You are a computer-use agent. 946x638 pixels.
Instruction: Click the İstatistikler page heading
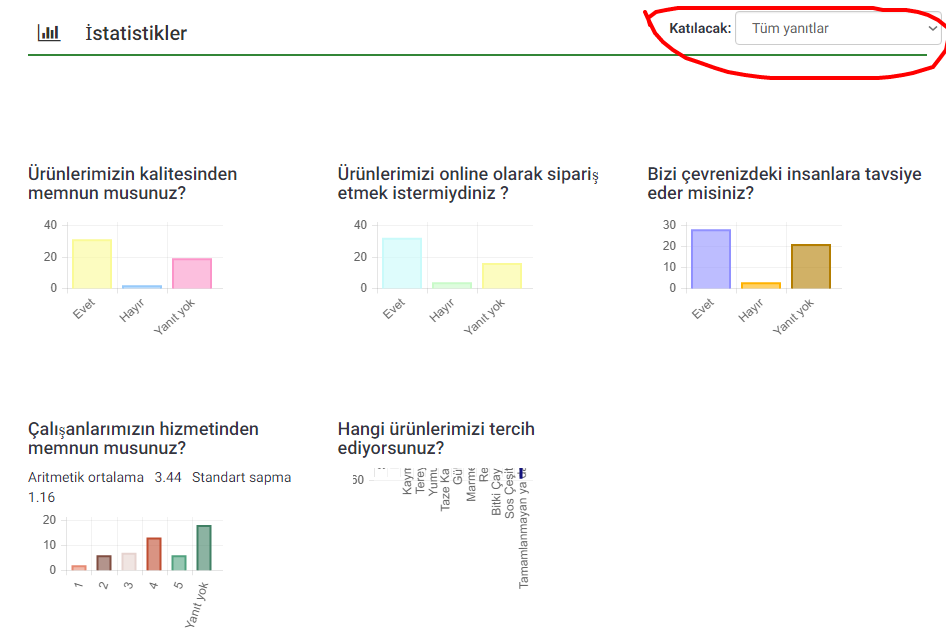click(136, 33)
